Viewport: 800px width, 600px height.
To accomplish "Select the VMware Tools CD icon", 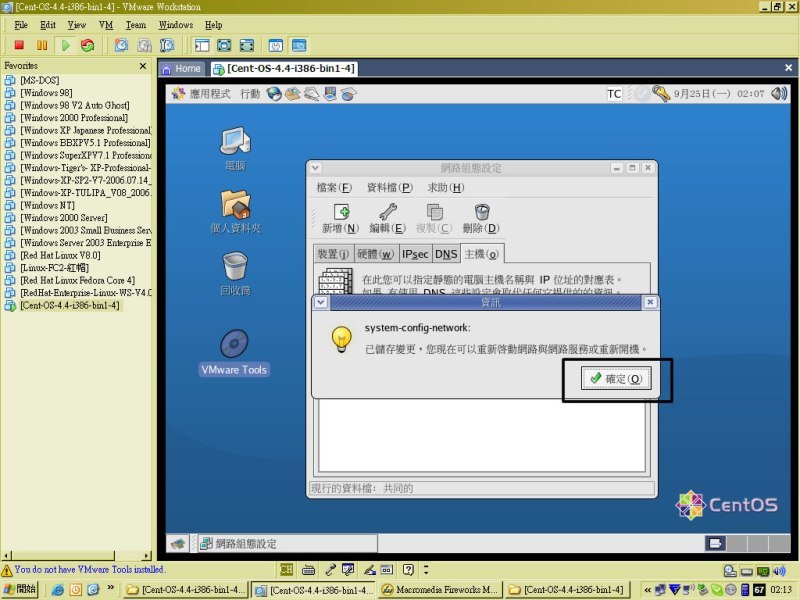I will tap(234, 352).
